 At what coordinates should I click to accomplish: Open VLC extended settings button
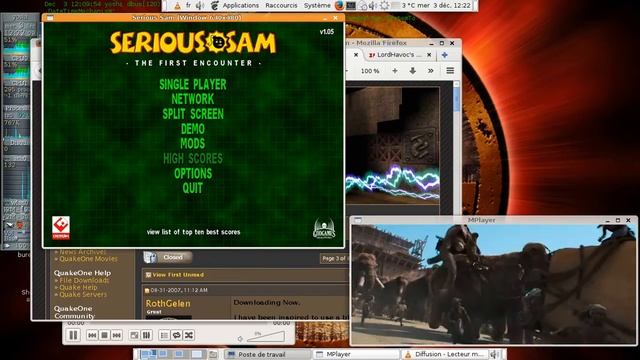(147, 335)
